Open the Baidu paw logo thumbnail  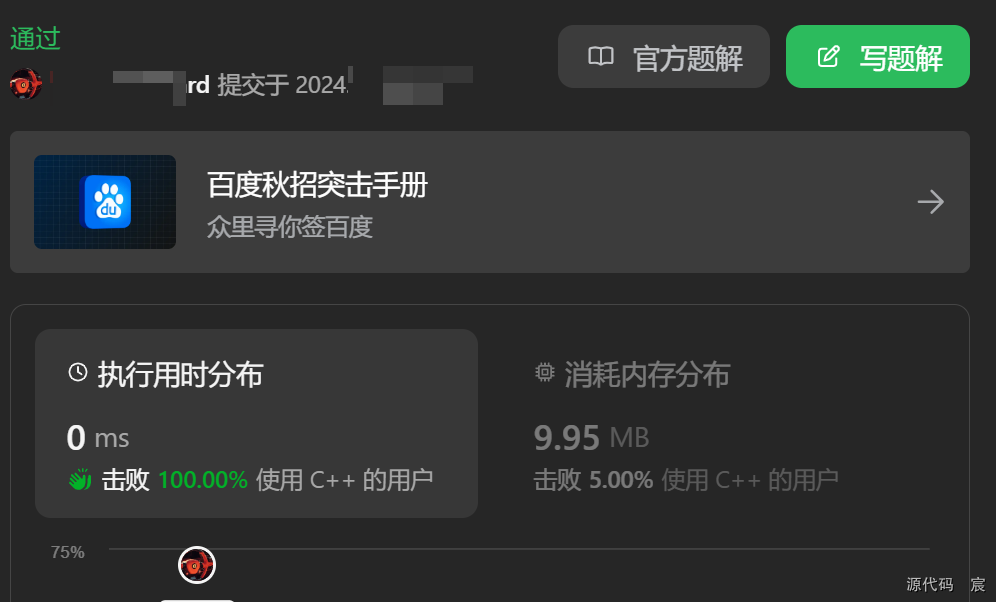(x=105, y=202)
